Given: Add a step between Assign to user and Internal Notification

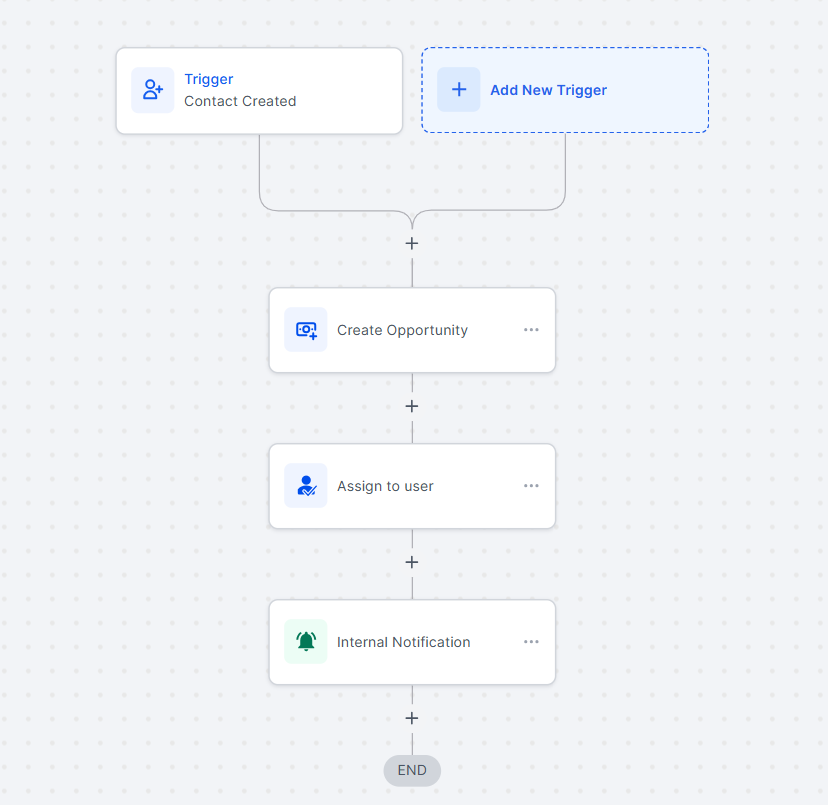Looking at the screenshot, I should [x=412, y=562].
